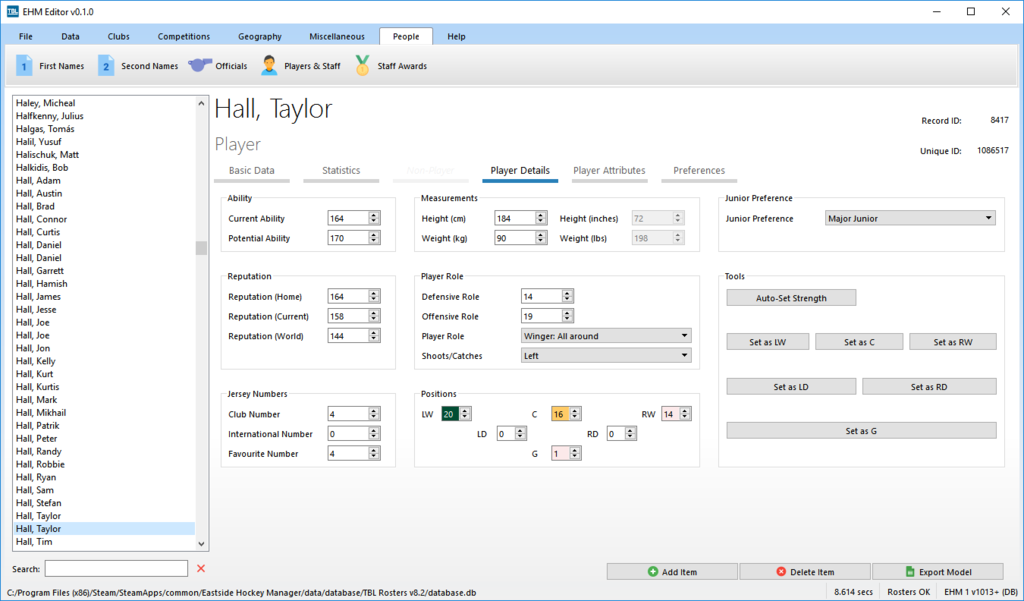Image resolution: width=1024 pixels, height=601 pixels.
Task: Click the Add Item button
Action: 672,572
